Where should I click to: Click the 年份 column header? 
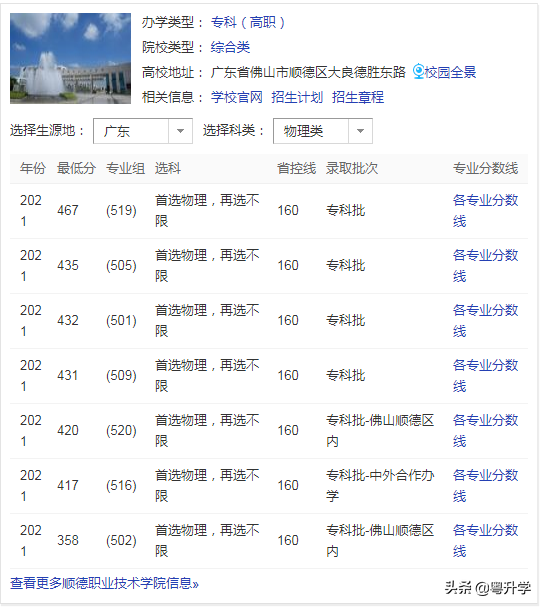(x=33, y=168)
